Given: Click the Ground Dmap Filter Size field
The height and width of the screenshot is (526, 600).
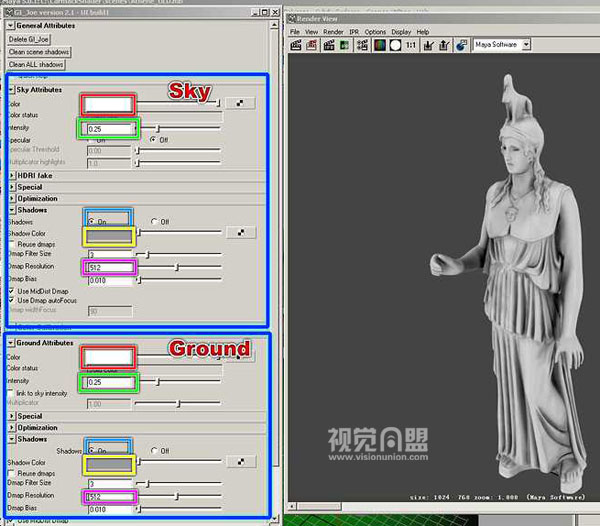Looking at the screenshot, I should (110, 484).
